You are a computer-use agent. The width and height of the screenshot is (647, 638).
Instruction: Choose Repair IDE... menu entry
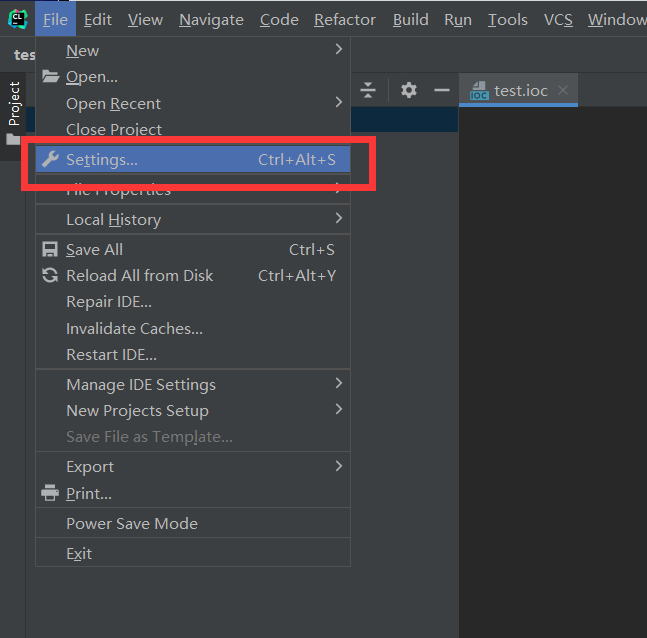[193, 302]
